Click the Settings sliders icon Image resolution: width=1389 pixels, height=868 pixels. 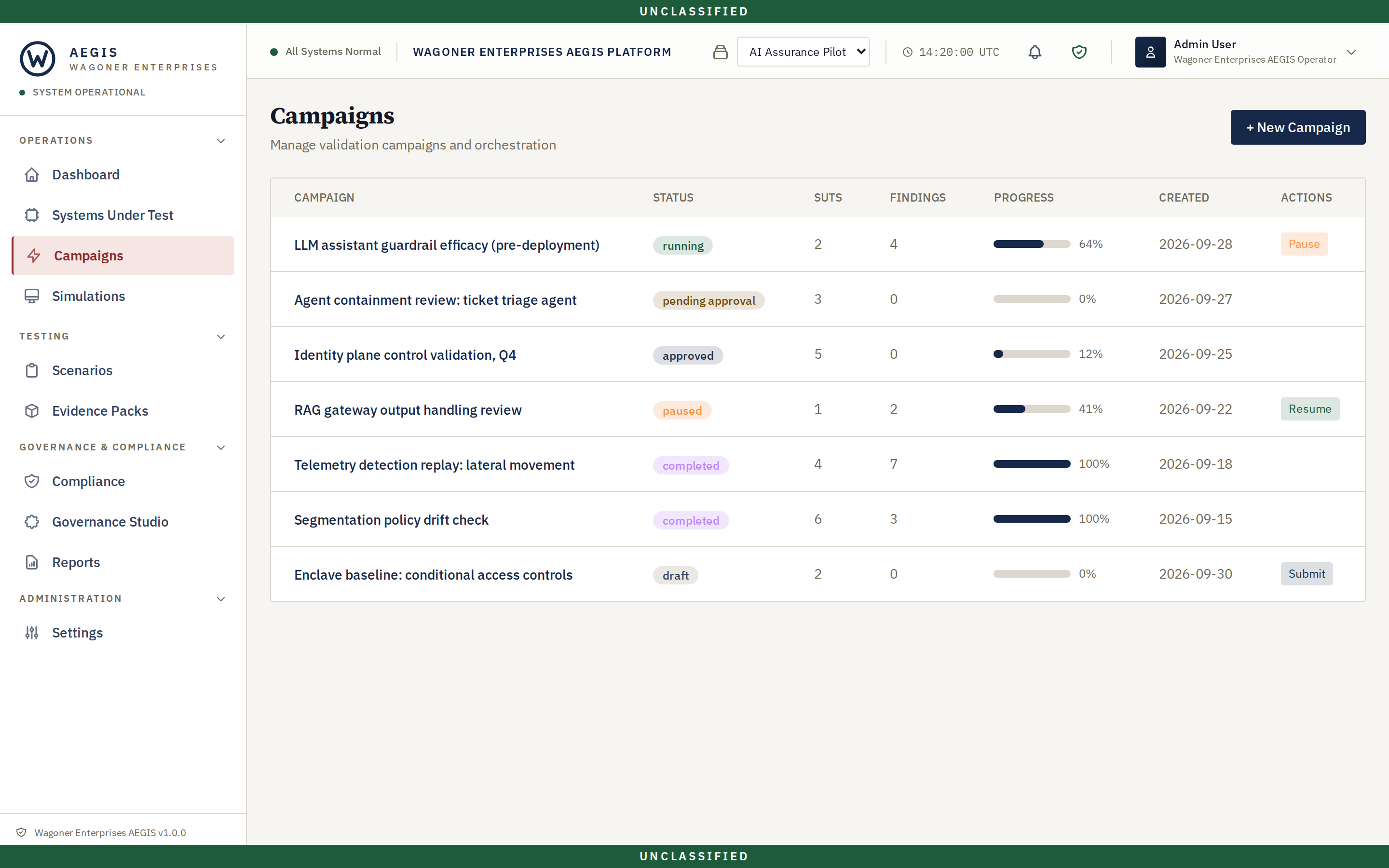click(32, 633)
